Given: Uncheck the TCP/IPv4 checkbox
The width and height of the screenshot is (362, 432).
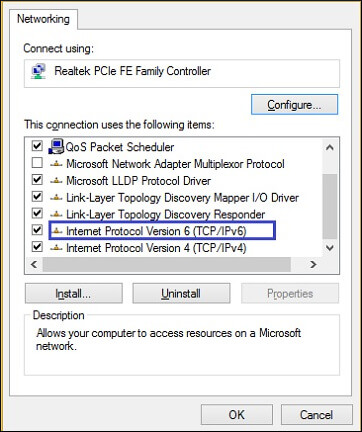Looking at the screenshot, I should click(37, 247).
